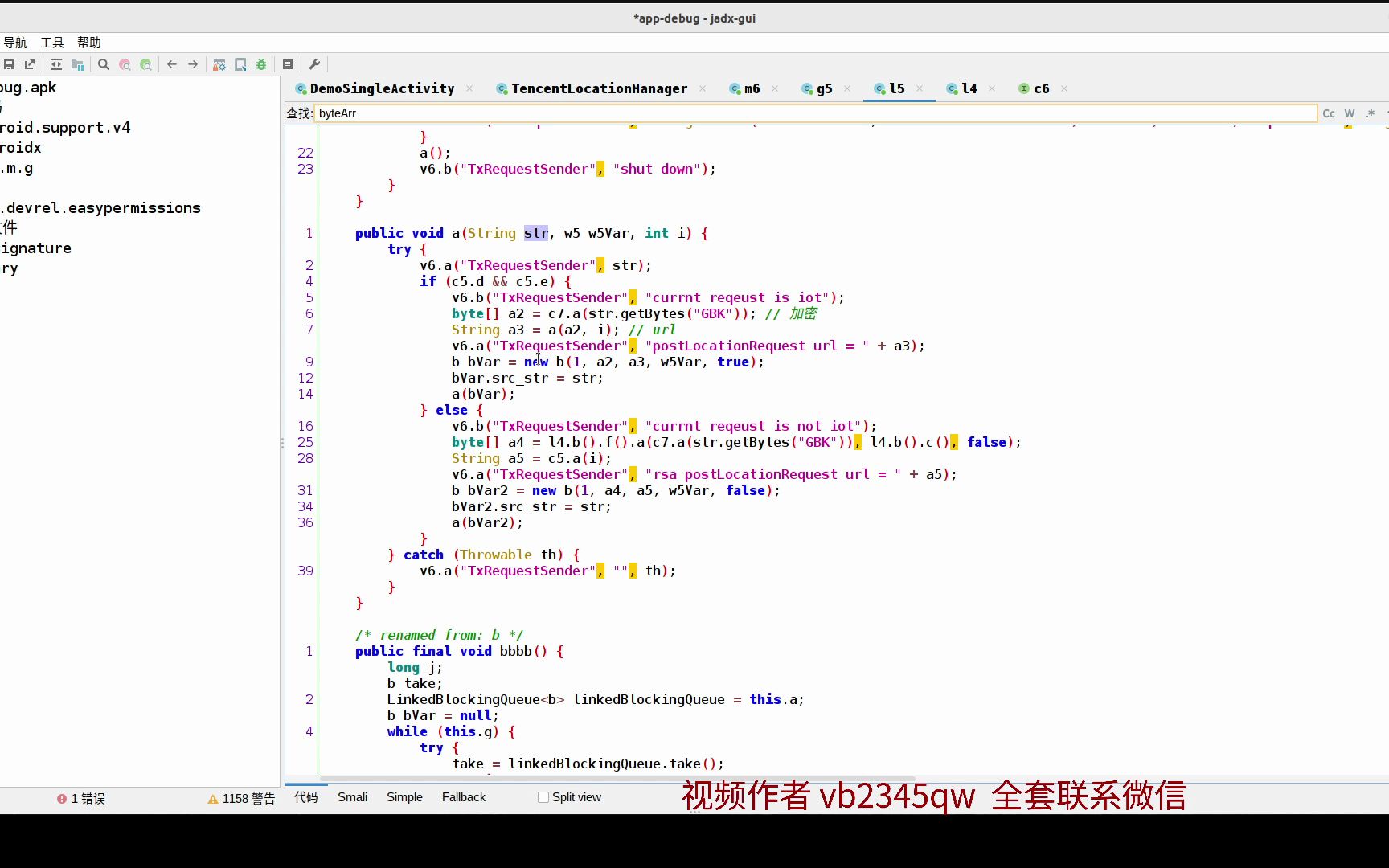Toggle .* regex search option
This screenshot has width=1389, height=868.
click(x=1371, y=113)
